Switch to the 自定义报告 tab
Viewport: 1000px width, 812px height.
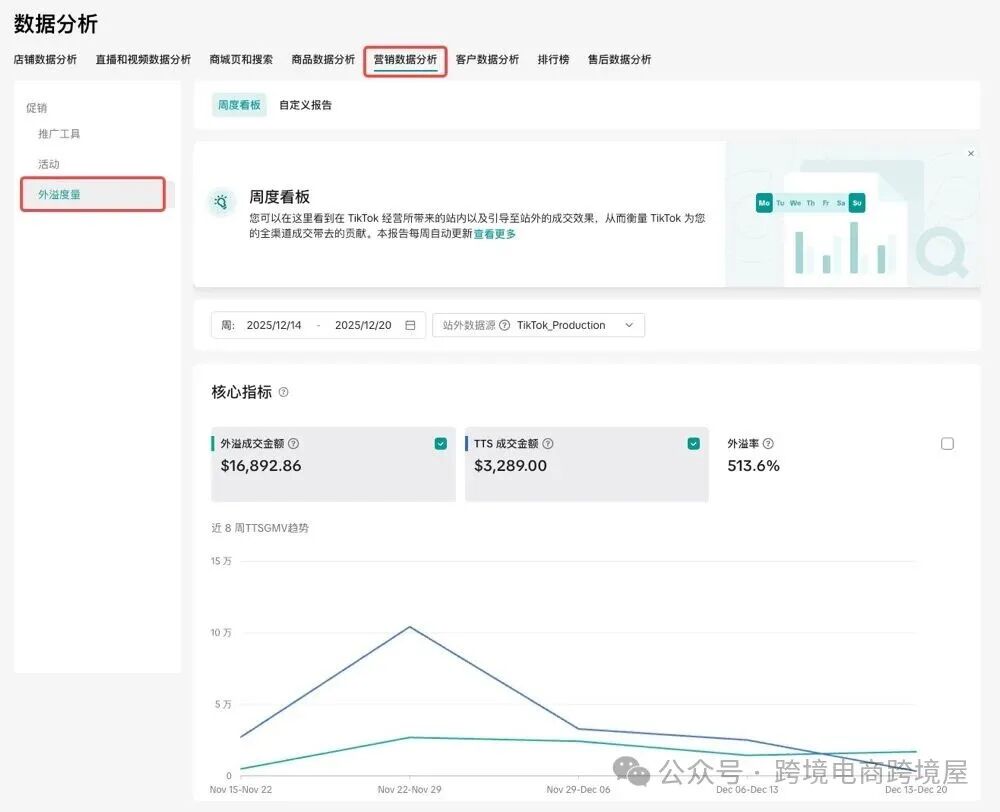pos(305,105)
